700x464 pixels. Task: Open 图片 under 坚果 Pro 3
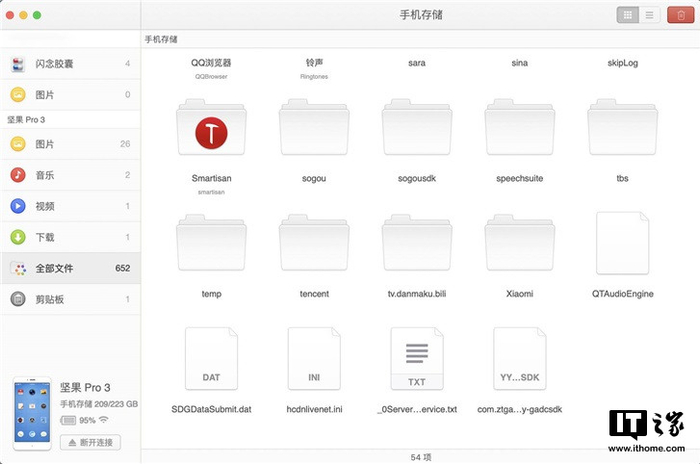71,144
